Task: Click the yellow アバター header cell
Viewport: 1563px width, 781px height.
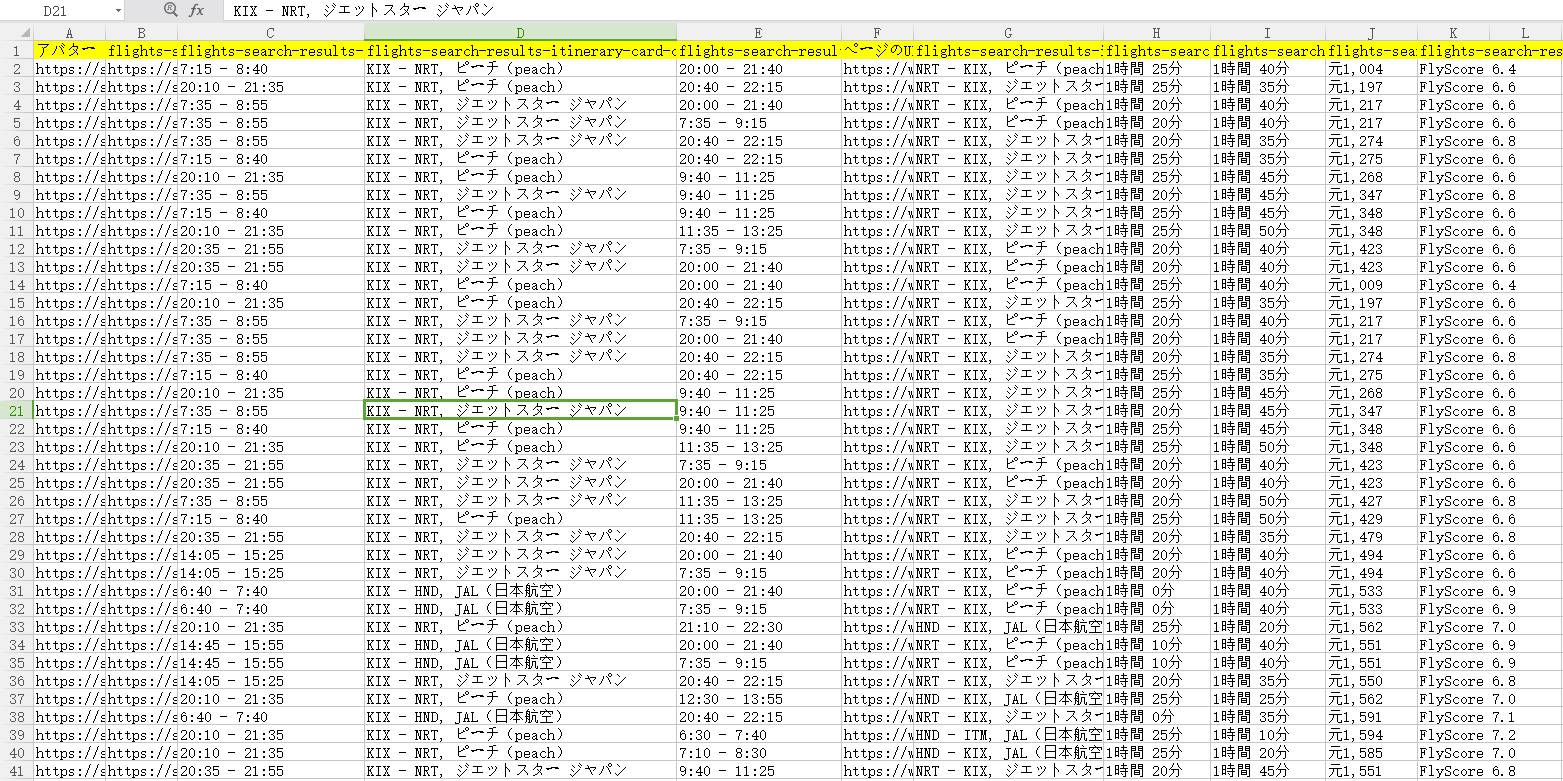Action: point(68,51)
